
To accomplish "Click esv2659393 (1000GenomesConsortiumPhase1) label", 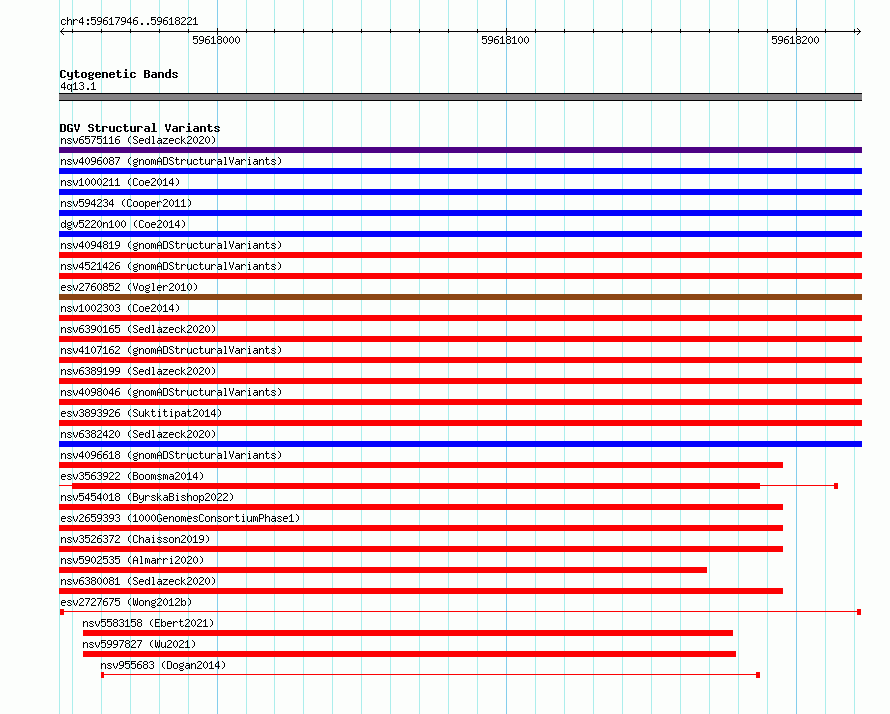I will pyautogui.click(x=180, y=518).
